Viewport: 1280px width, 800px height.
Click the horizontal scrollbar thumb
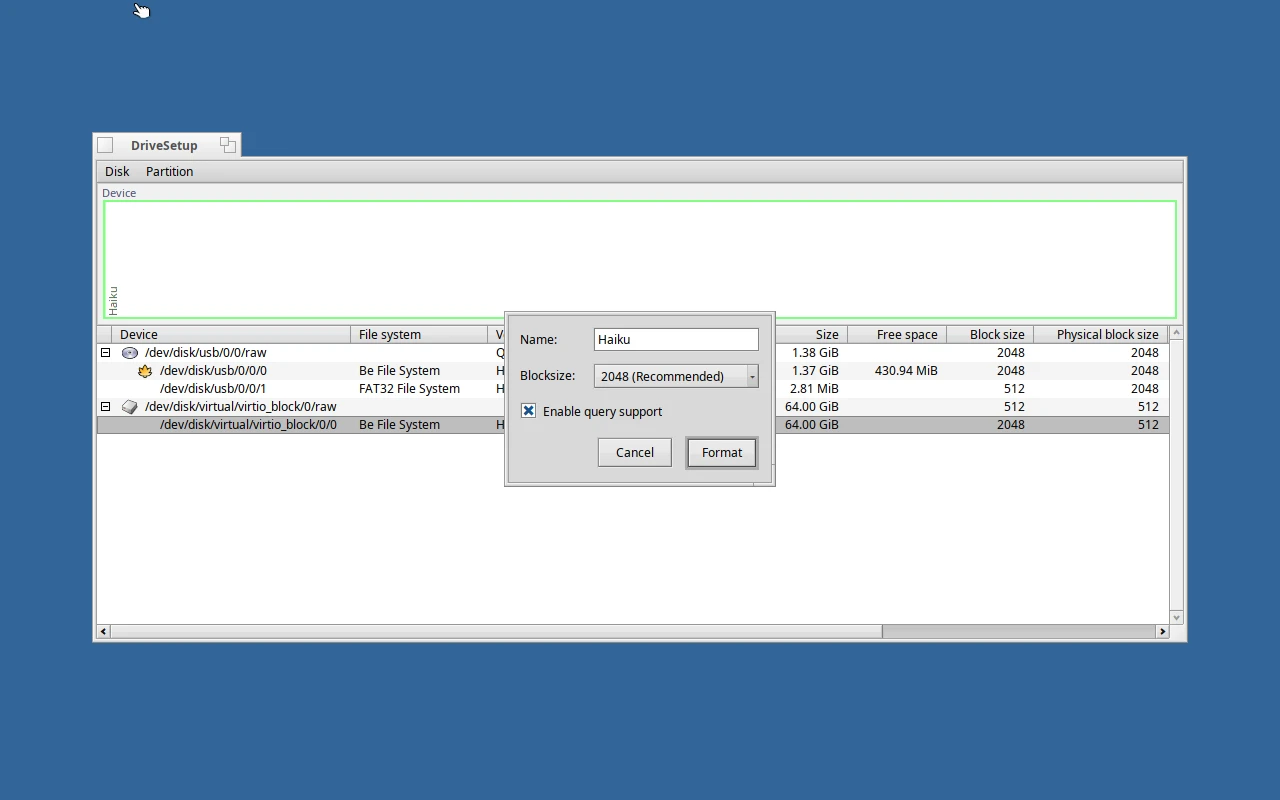point(1018,631)
